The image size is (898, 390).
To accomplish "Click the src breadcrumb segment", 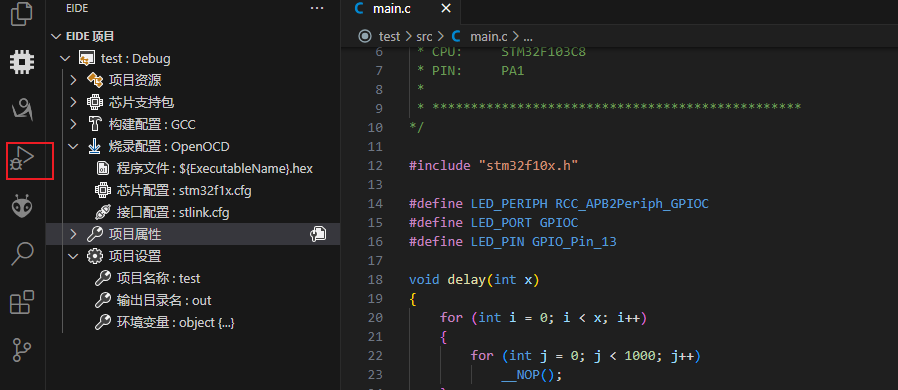I will click(x=424, y=37).
